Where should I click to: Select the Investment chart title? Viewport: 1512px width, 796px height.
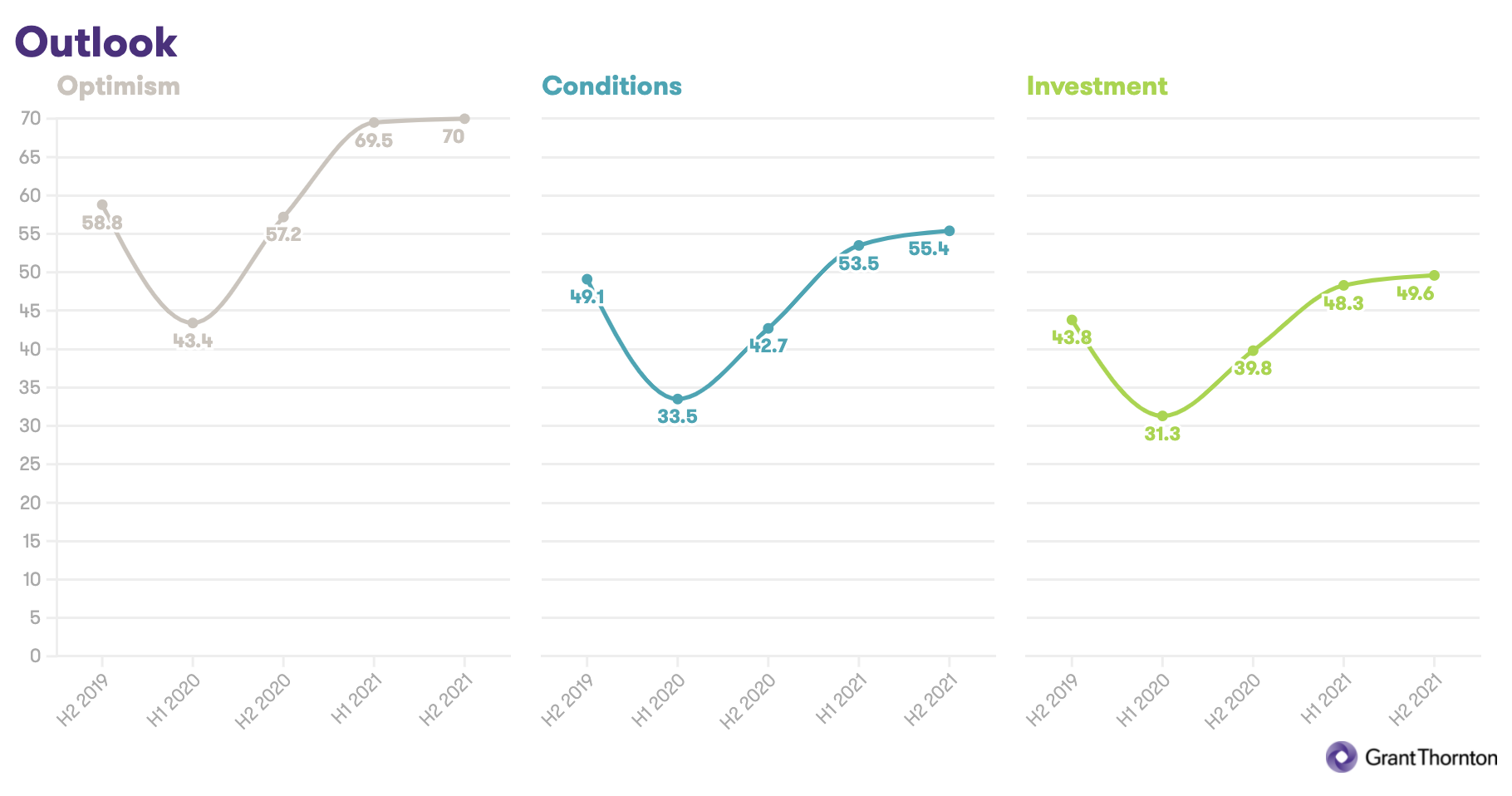1097,86
